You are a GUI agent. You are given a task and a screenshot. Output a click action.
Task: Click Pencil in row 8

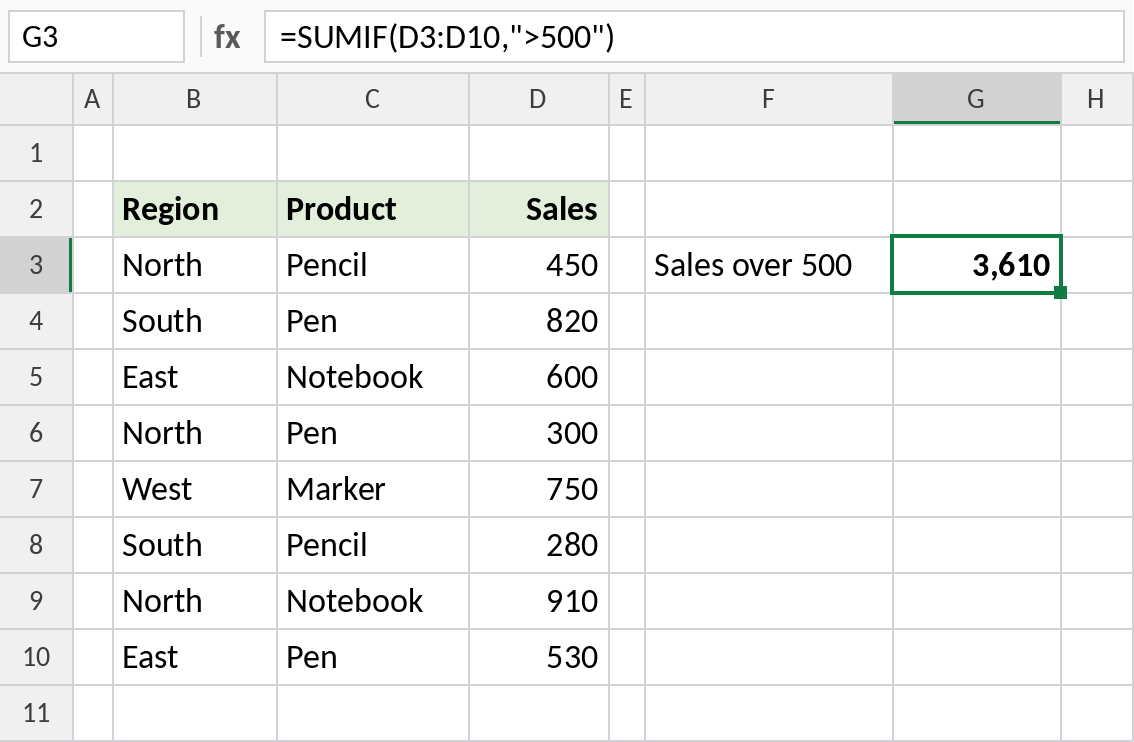pyautogui.click(x=373, y=545)
